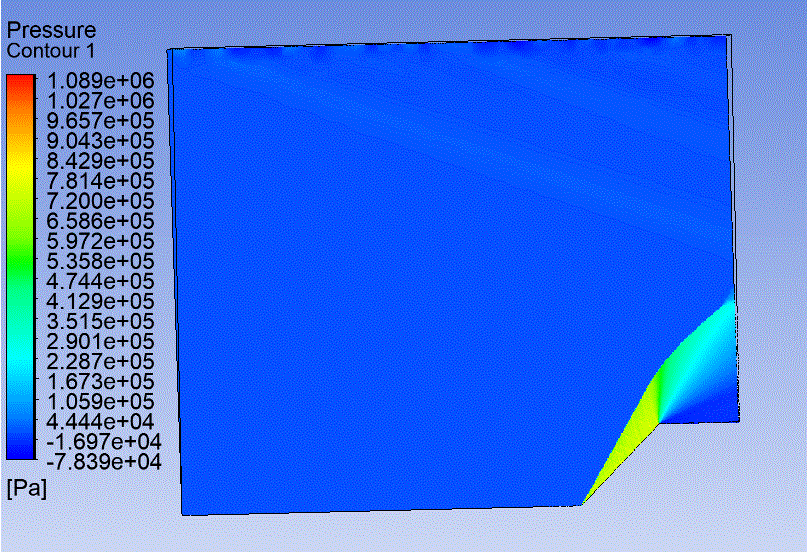Click the 'Pressure' legend title
The image size is (807, 552).
pos(51,30)
